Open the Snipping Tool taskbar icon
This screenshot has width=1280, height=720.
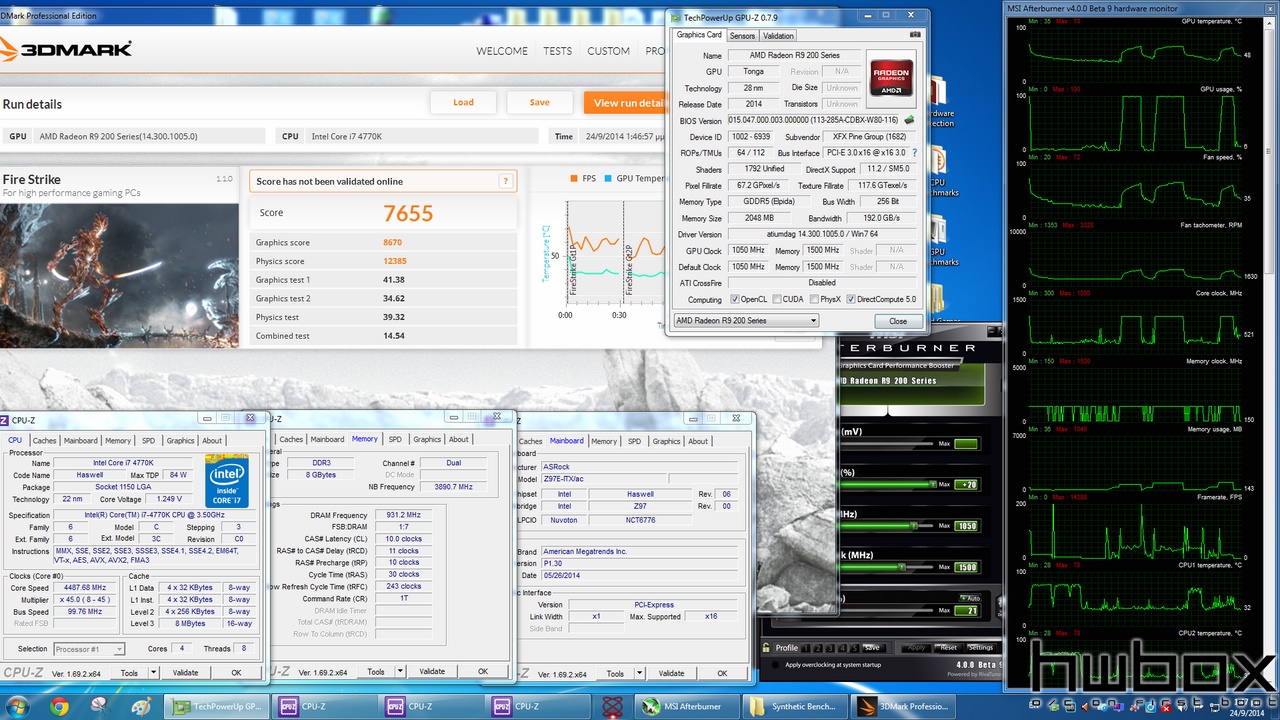[101, 706]
